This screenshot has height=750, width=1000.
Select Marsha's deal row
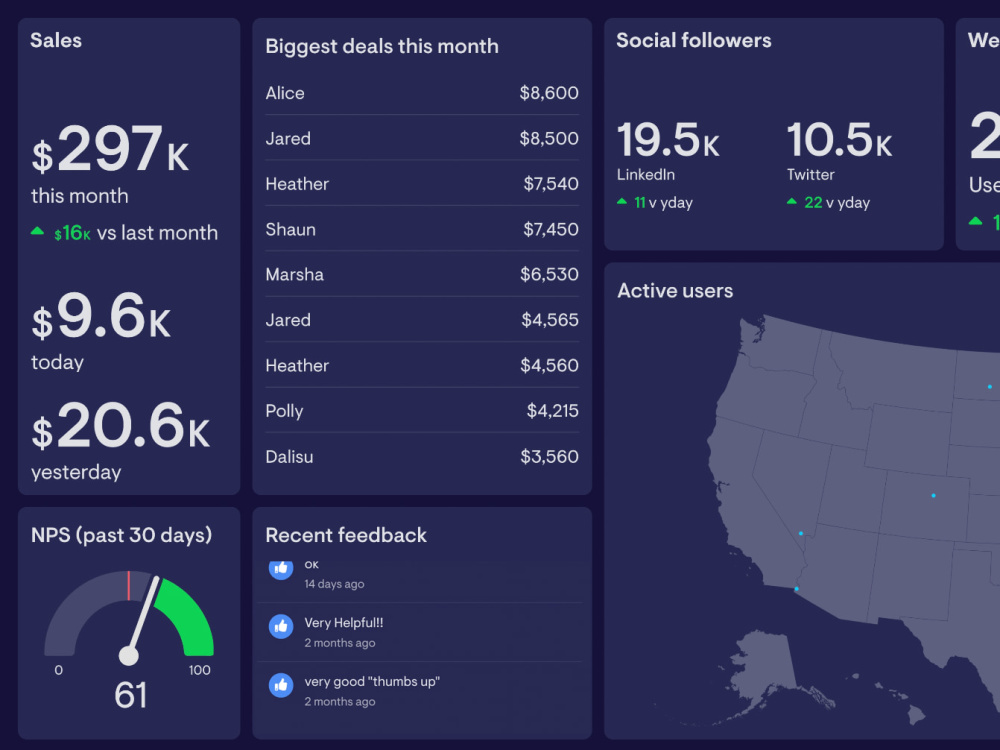tap(422, 274)
